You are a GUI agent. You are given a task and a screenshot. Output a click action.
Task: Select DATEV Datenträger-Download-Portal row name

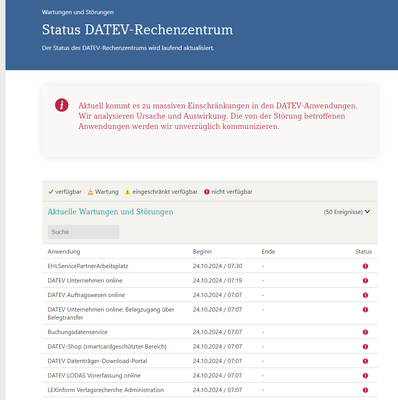97,361
